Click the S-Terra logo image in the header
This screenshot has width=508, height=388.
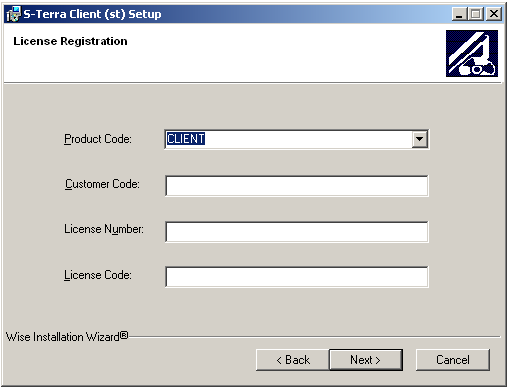pos(472,53)
